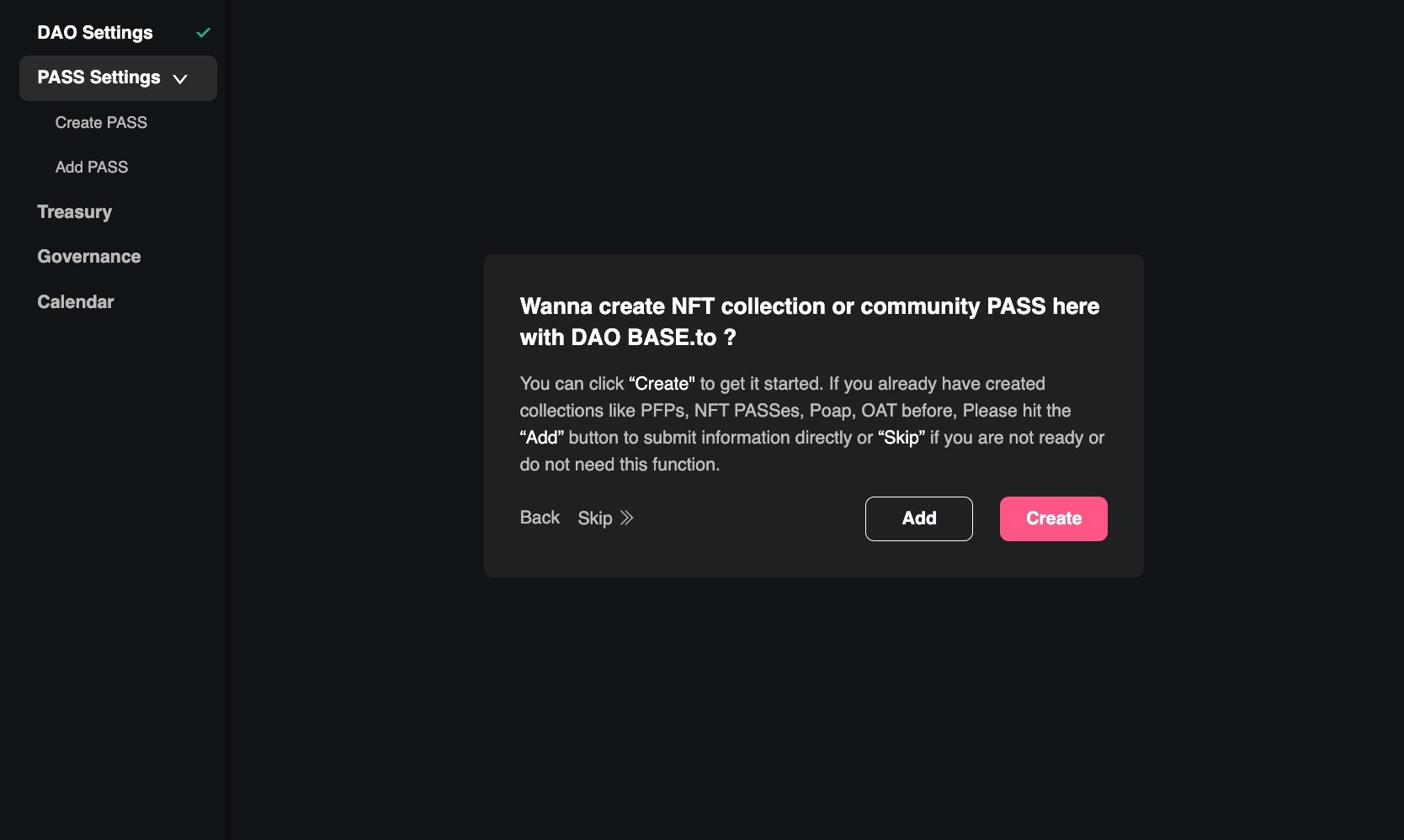The height and width of the screenshot is (840, 1404).
Task: Select PASS Settings in the sidebar
Action: (x=98, y=77)
